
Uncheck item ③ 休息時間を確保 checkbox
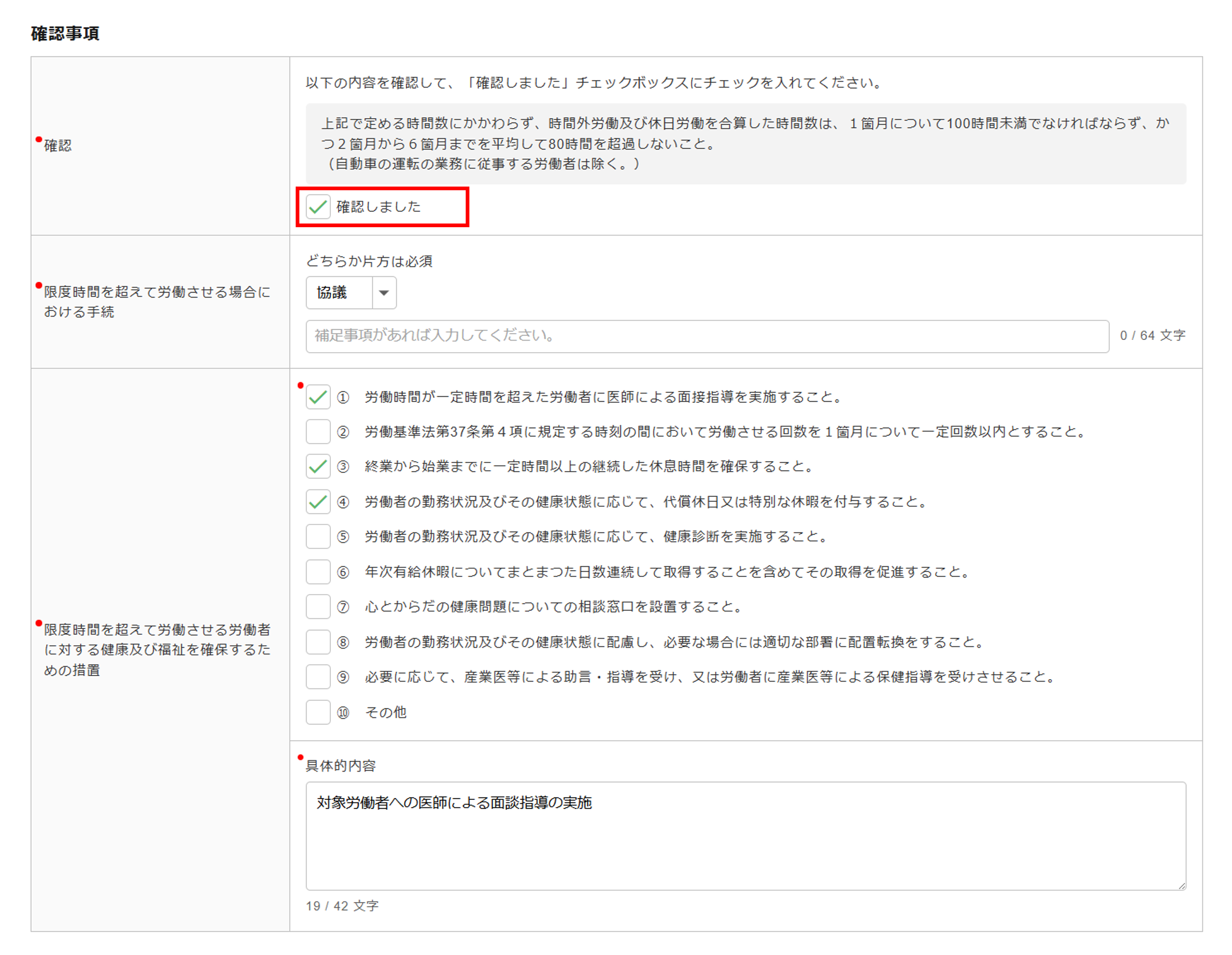pyautogui.click(x=318, y=467)
